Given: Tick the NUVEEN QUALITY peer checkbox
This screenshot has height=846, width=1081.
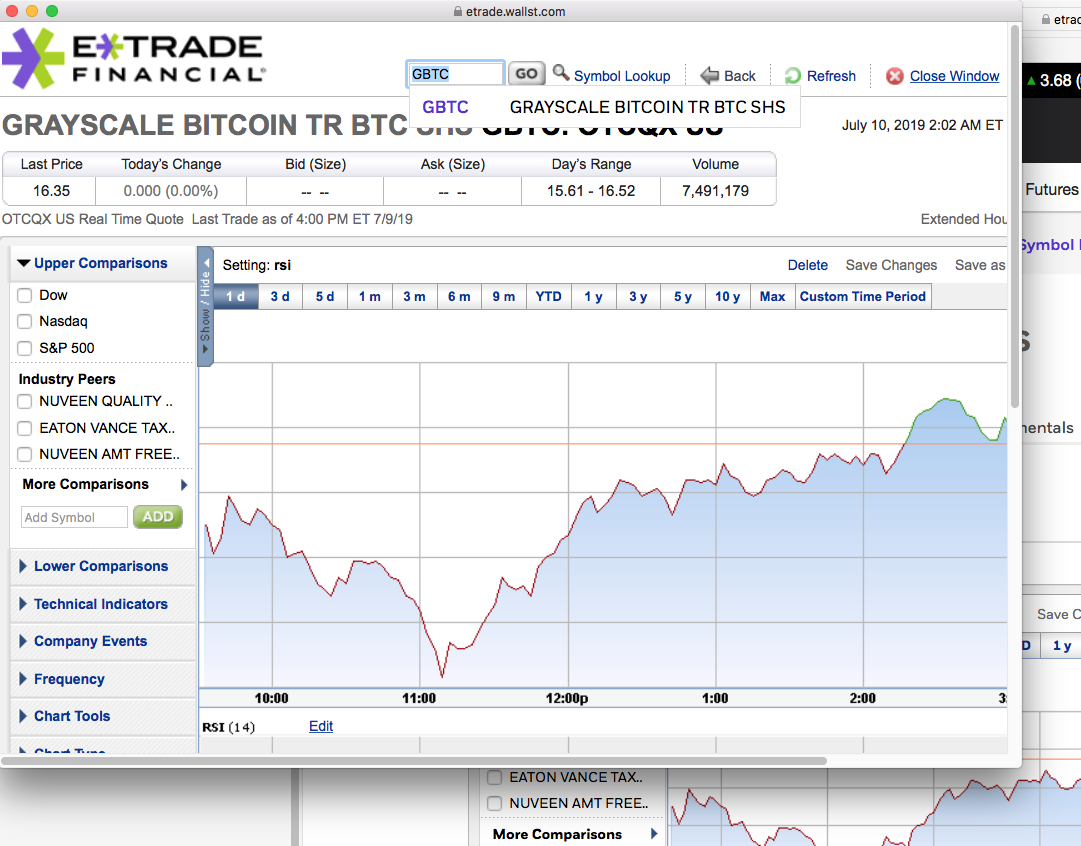Looking at the screenshot, I should [x=25, y=402].
